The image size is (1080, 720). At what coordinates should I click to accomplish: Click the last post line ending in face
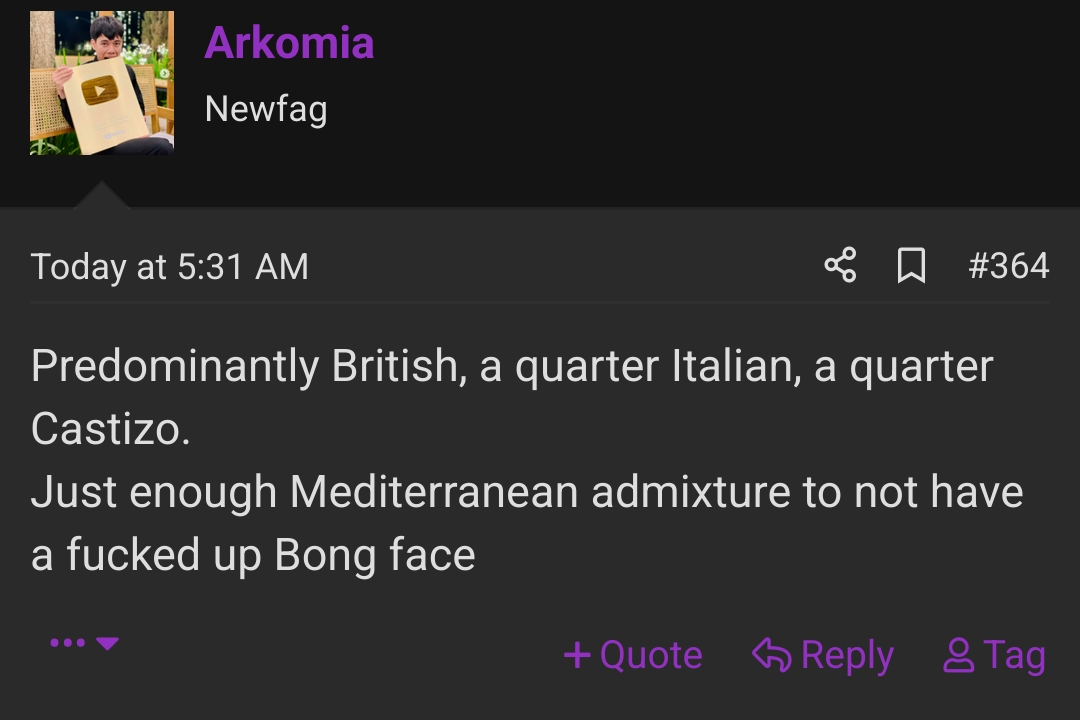tap(253, 555)
